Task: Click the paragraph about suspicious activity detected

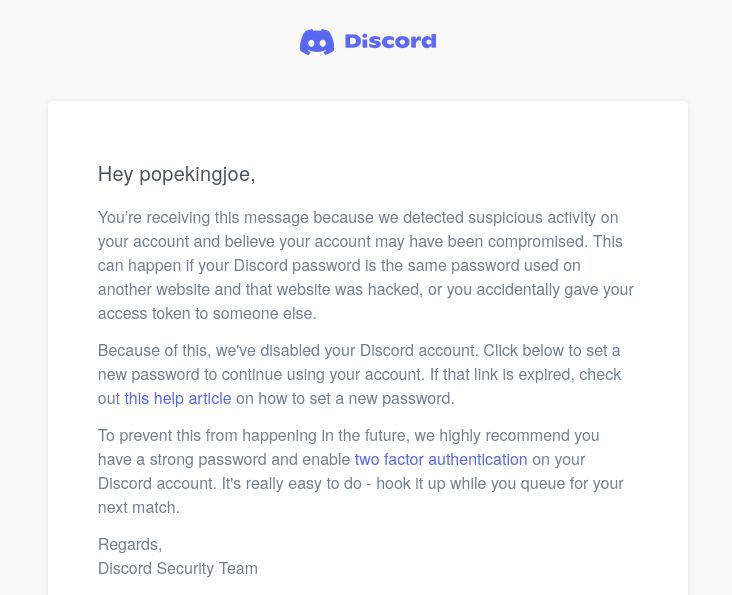Action: (x=365, y=265)
